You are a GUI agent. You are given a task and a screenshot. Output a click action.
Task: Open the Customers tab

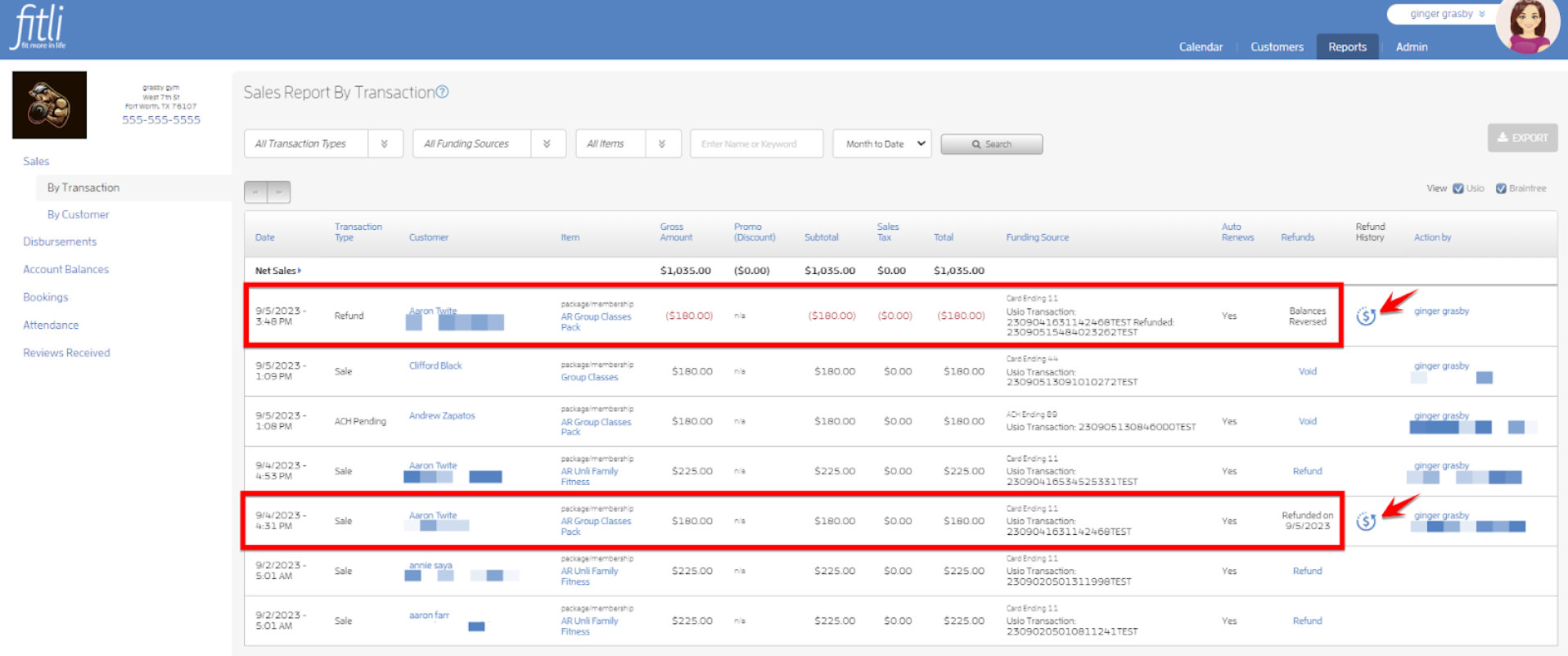1277,47
